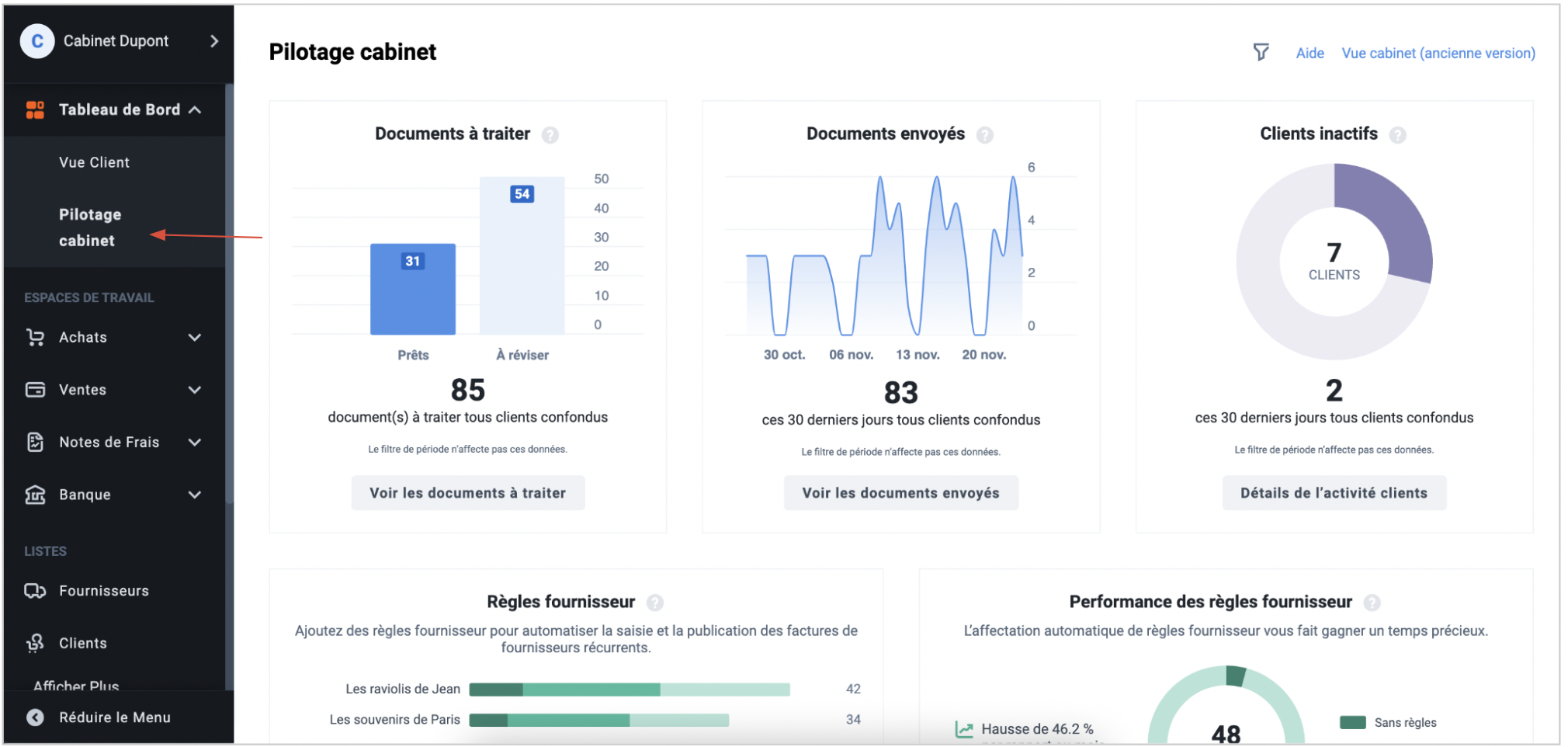This screenshot has width=1568, height=747.
Task: Click the value 34 for Les souvenirs de Paris
Action: pos(853,719)
